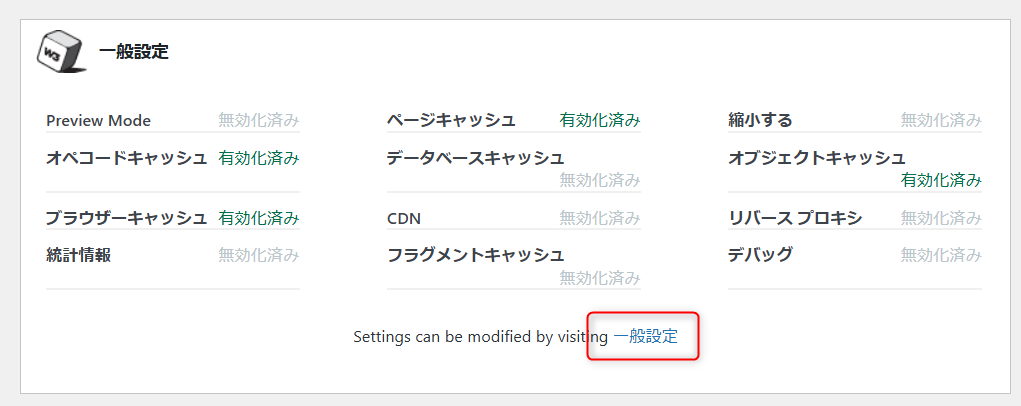Viewport: 1021px width, 406px height.
Task: Select the ブラウザーキャッシュ label
Action: (126, 218)
